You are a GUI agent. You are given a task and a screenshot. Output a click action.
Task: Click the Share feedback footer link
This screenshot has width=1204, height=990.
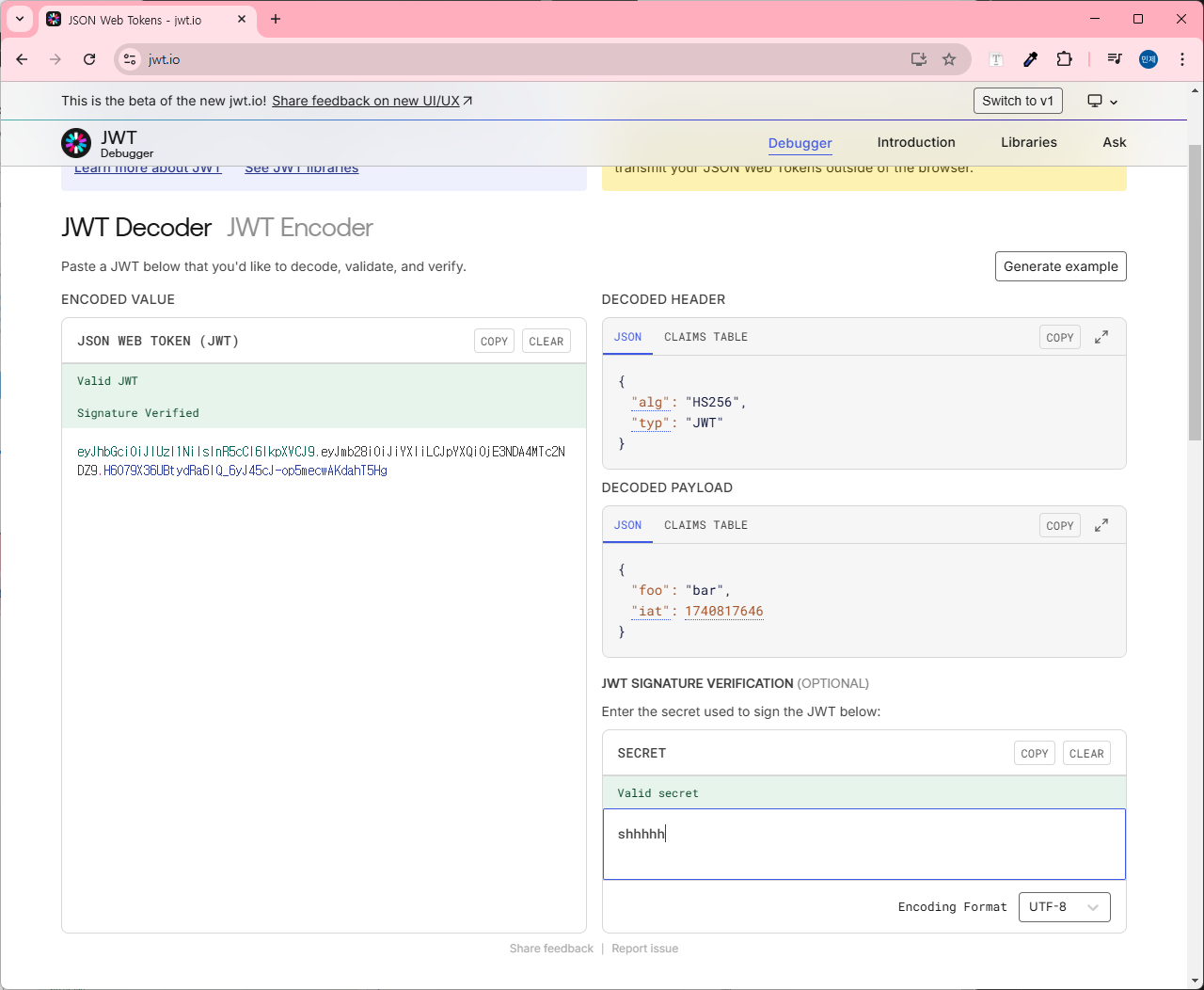point(551,949)
